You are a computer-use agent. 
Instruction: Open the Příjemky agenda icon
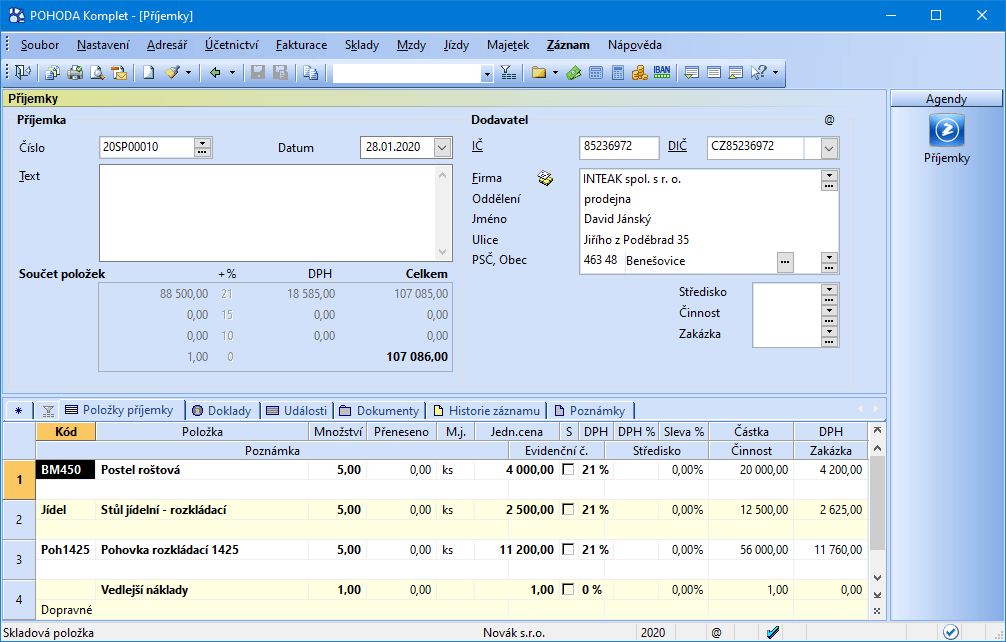(x=946, y=131)
